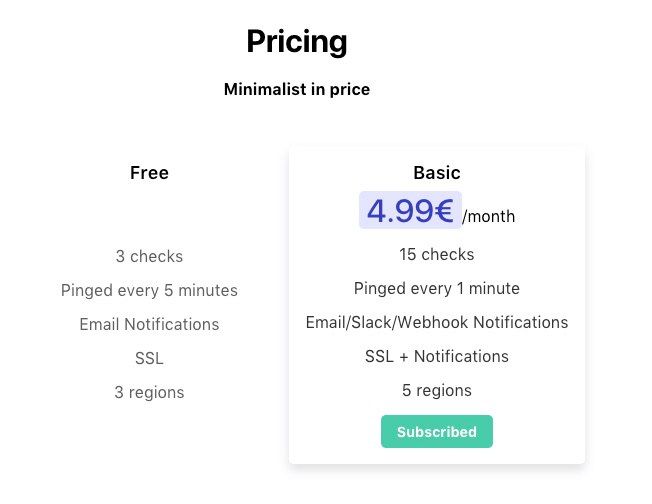Click the euro symbol in the price
The height and width of the screenshot is (504, 652).
tap(444, 211)
